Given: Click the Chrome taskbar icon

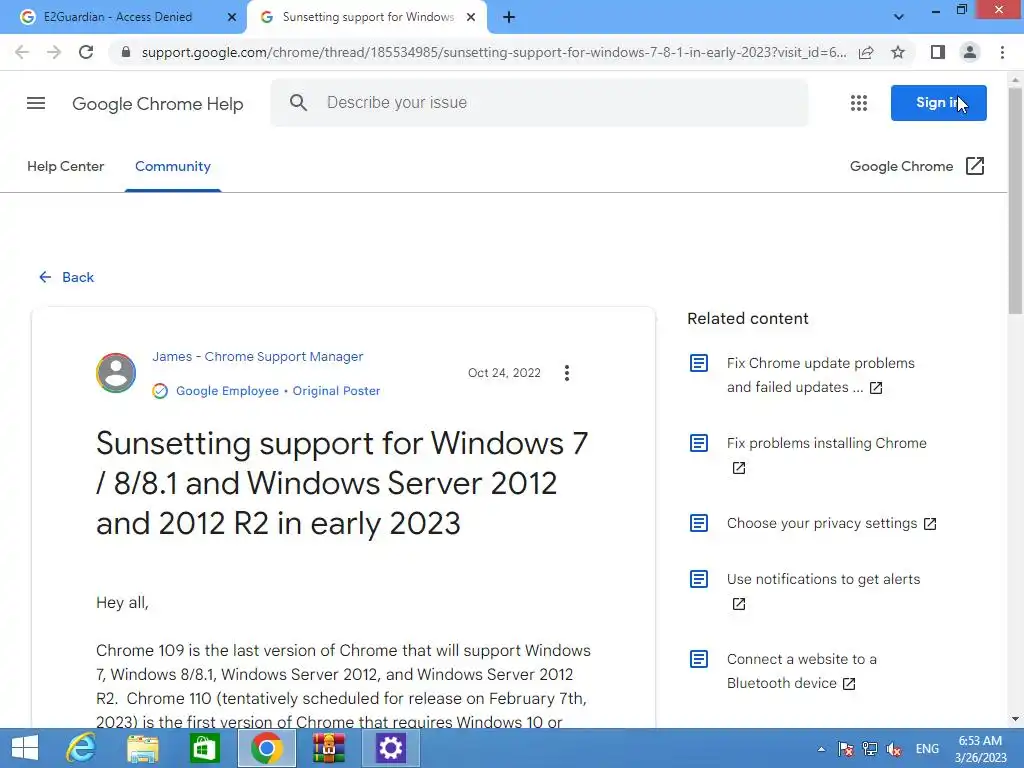Looking at the screenshot, I should coord(266,748).
